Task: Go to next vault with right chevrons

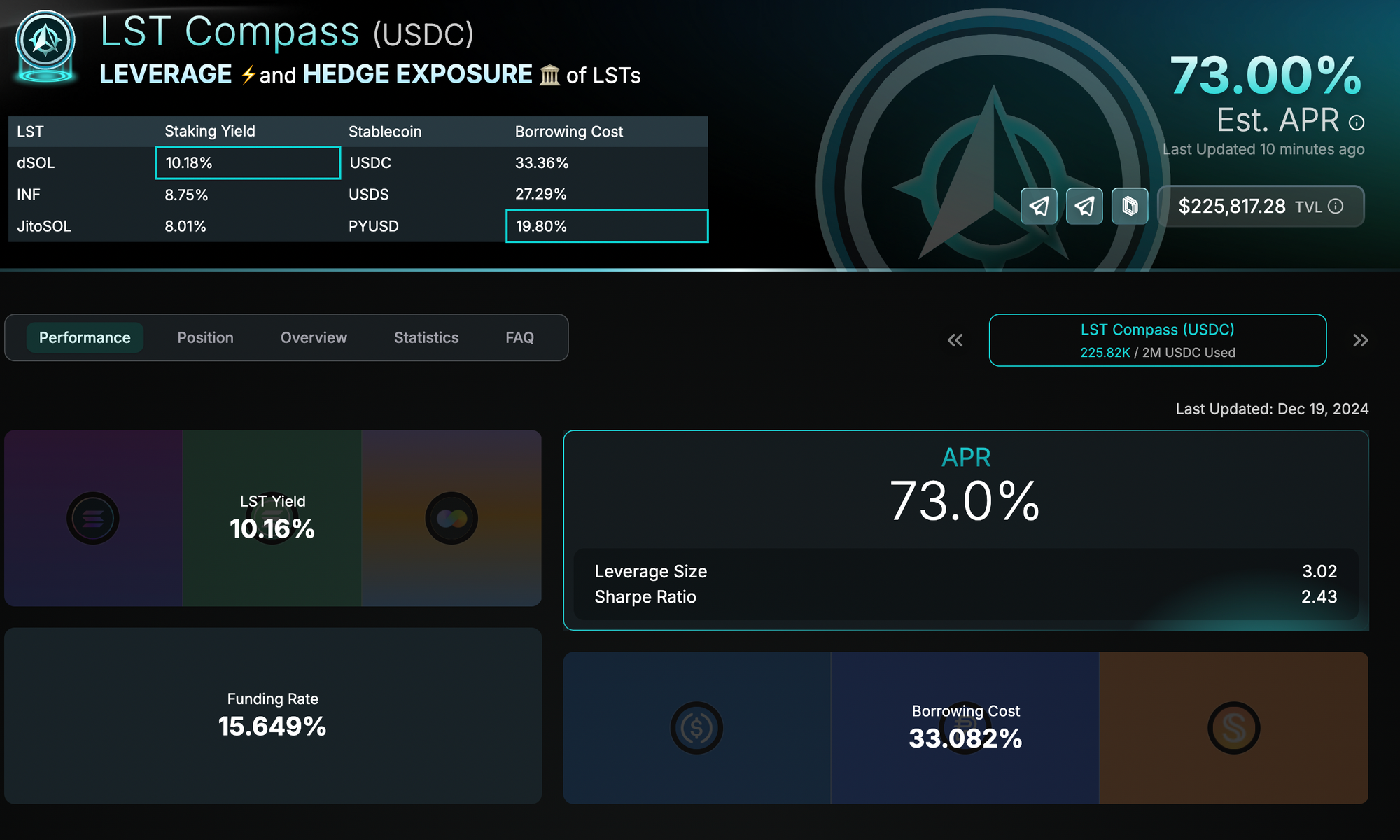Action: (x=1360, y=340)
